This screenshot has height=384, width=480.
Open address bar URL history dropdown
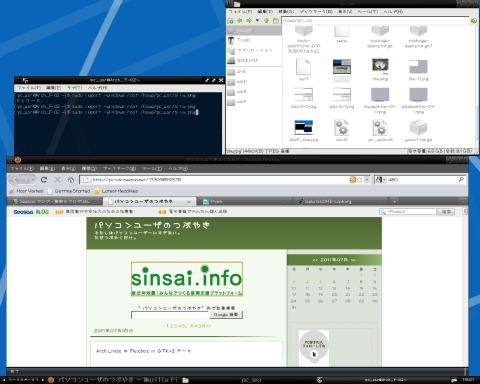[367, 180]
